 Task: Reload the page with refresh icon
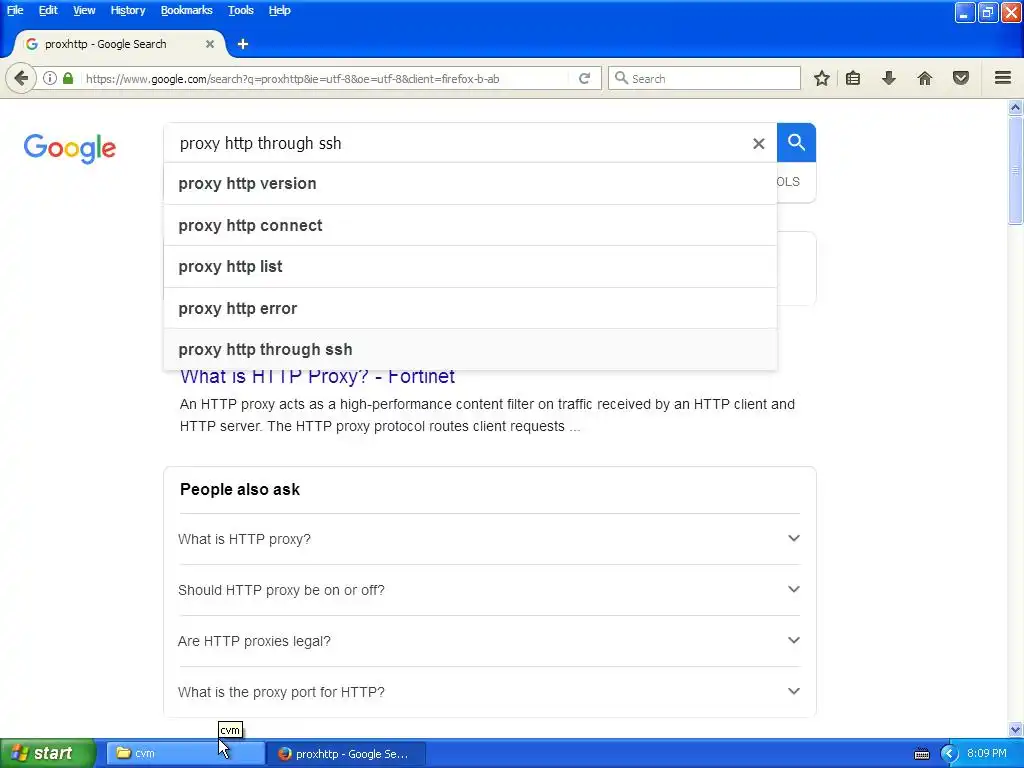(x=584, y=78)
